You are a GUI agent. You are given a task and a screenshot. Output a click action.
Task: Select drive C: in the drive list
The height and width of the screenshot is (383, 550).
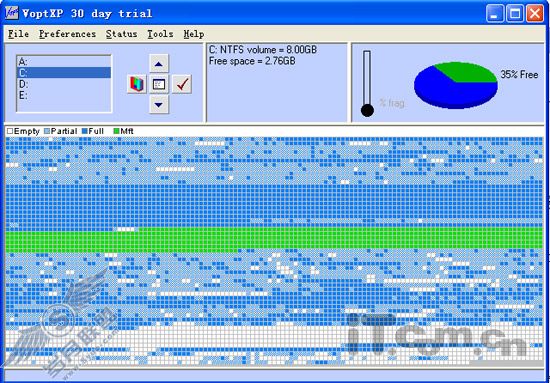point(64,73)
